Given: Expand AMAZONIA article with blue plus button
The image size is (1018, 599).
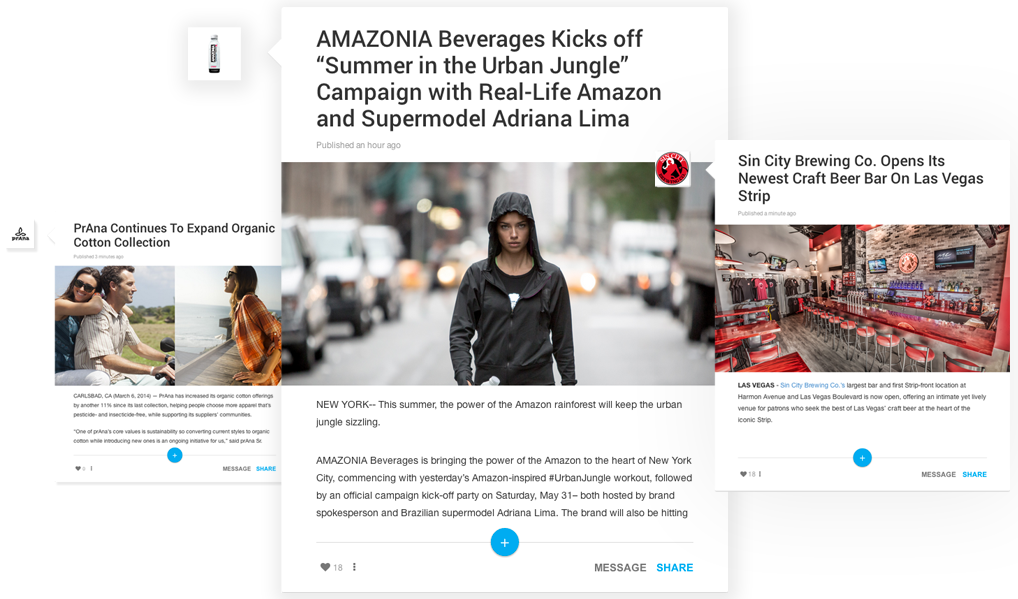Looking at the screenshot, I should pos(504,543).
